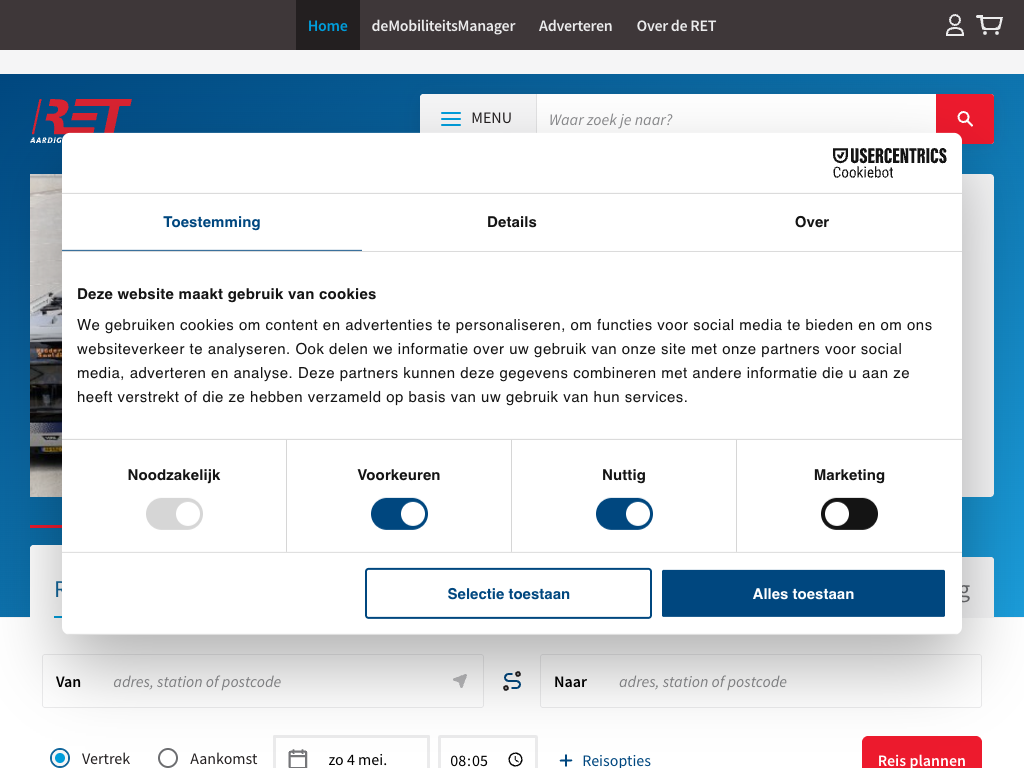The width and height of the screenshot is (1024, 768).
Task: Click the Alles toestaan button
Action: (803, 594)
